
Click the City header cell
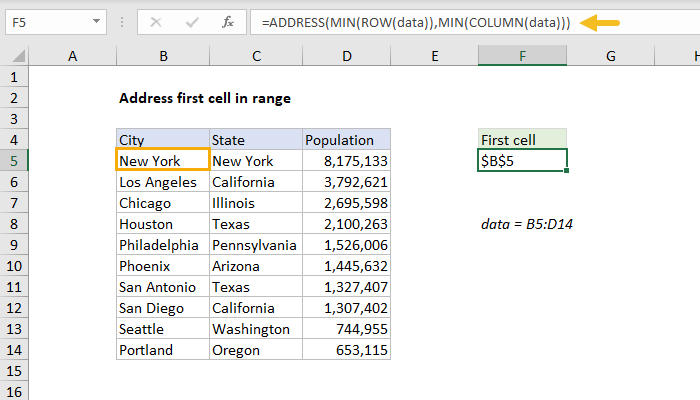pyautogui.click(x=162, y=140)
